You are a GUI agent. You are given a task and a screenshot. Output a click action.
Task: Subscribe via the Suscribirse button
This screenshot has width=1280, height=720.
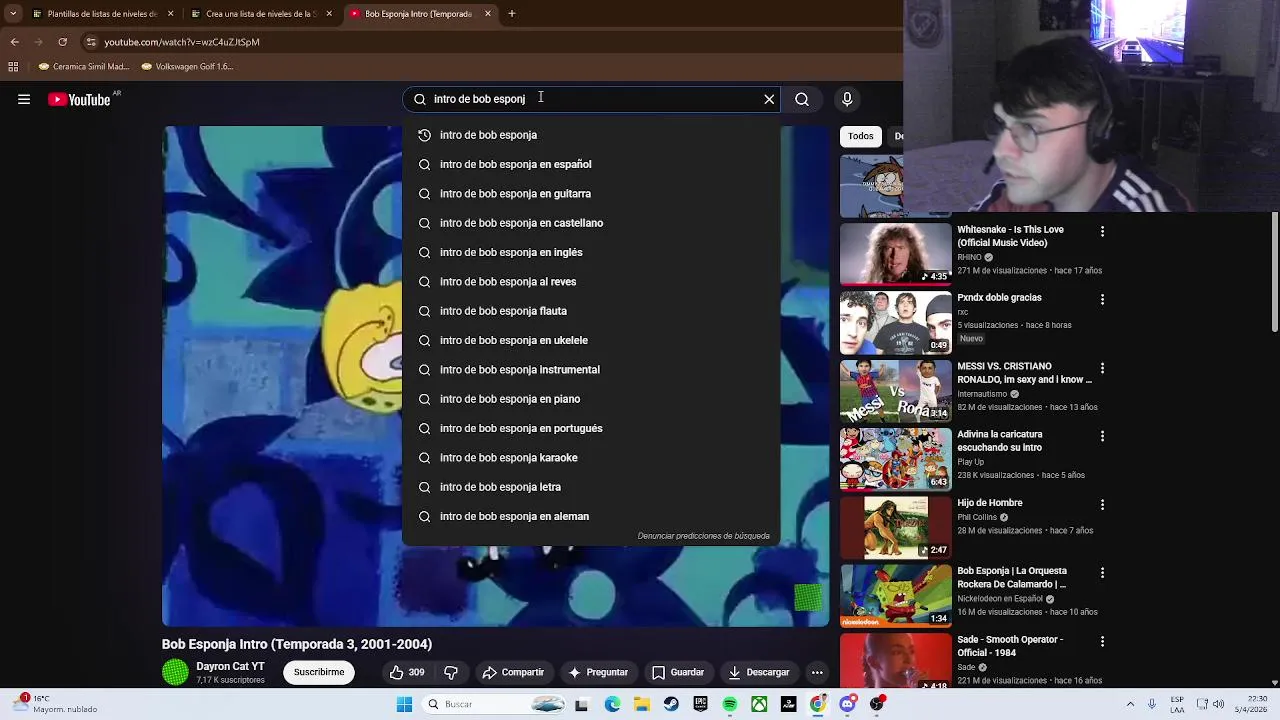[319, 672]
